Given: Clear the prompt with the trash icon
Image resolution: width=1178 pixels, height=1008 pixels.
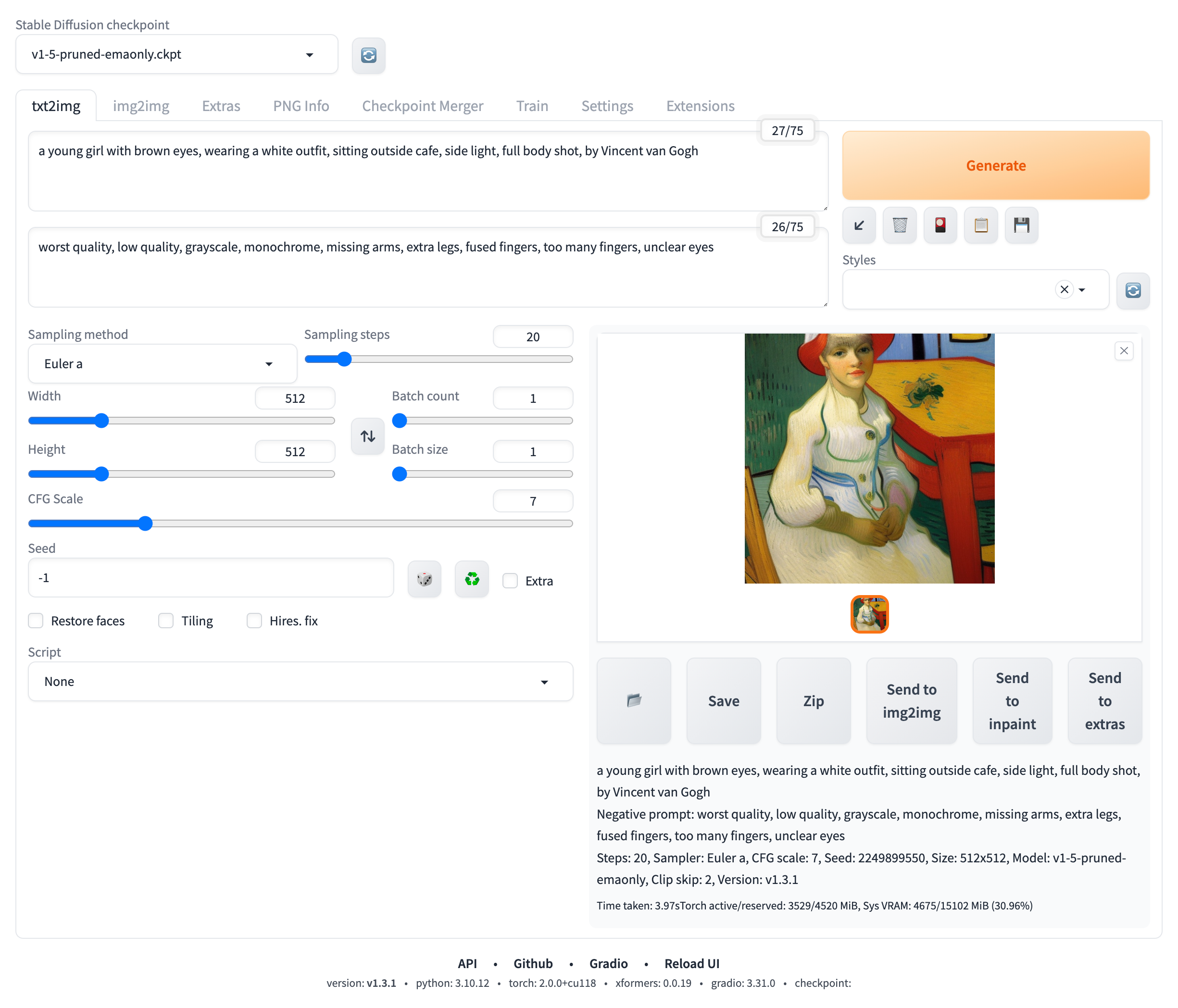Looking at the screenshot, I should coord(900,226).
